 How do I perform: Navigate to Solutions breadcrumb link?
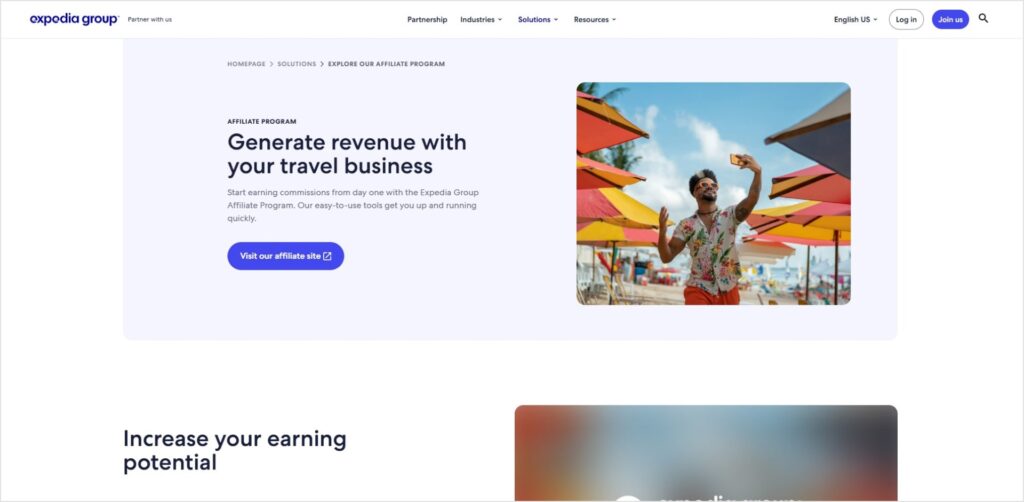[296, 64]
